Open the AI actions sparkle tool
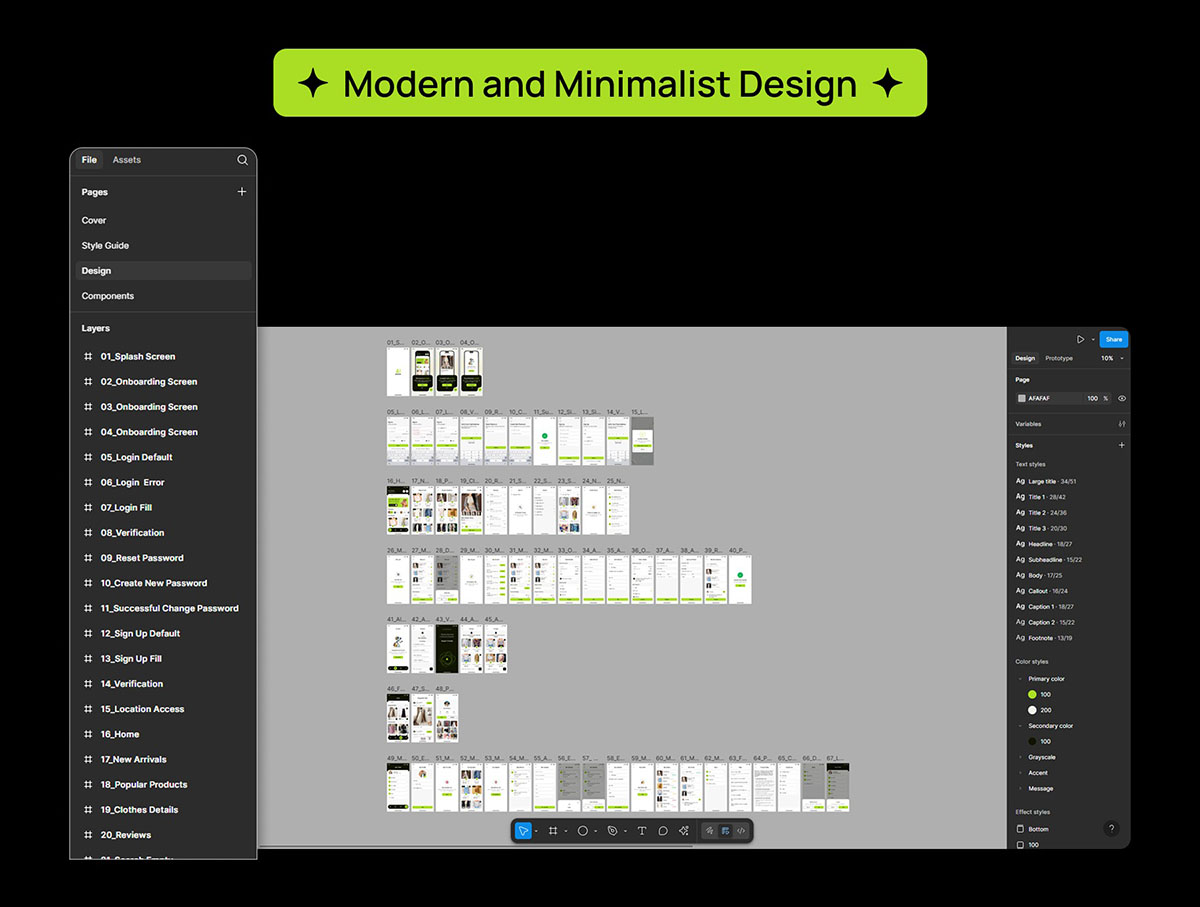 [x=684, y=831]
